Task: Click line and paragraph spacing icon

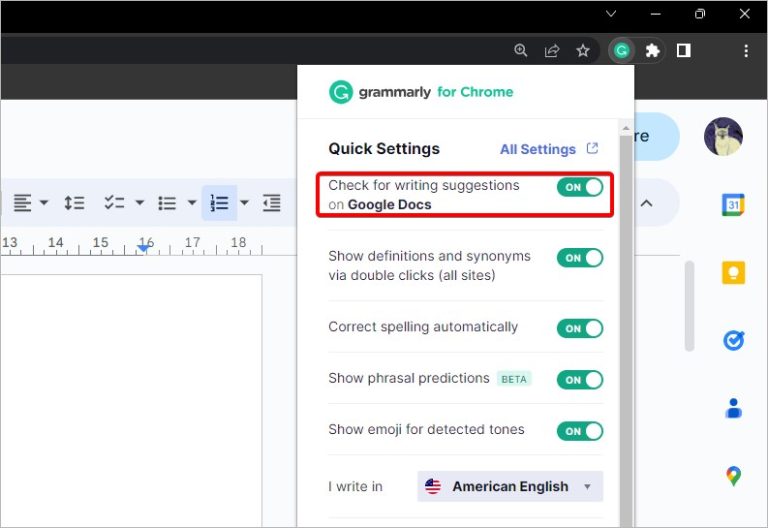Action: [x=74, y=202]
